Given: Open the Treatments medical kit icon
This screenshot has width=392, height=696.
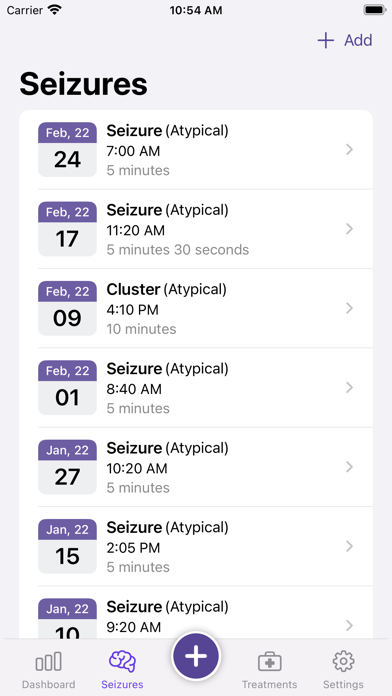Looking at the screenshot, I should tap(269, 661).
